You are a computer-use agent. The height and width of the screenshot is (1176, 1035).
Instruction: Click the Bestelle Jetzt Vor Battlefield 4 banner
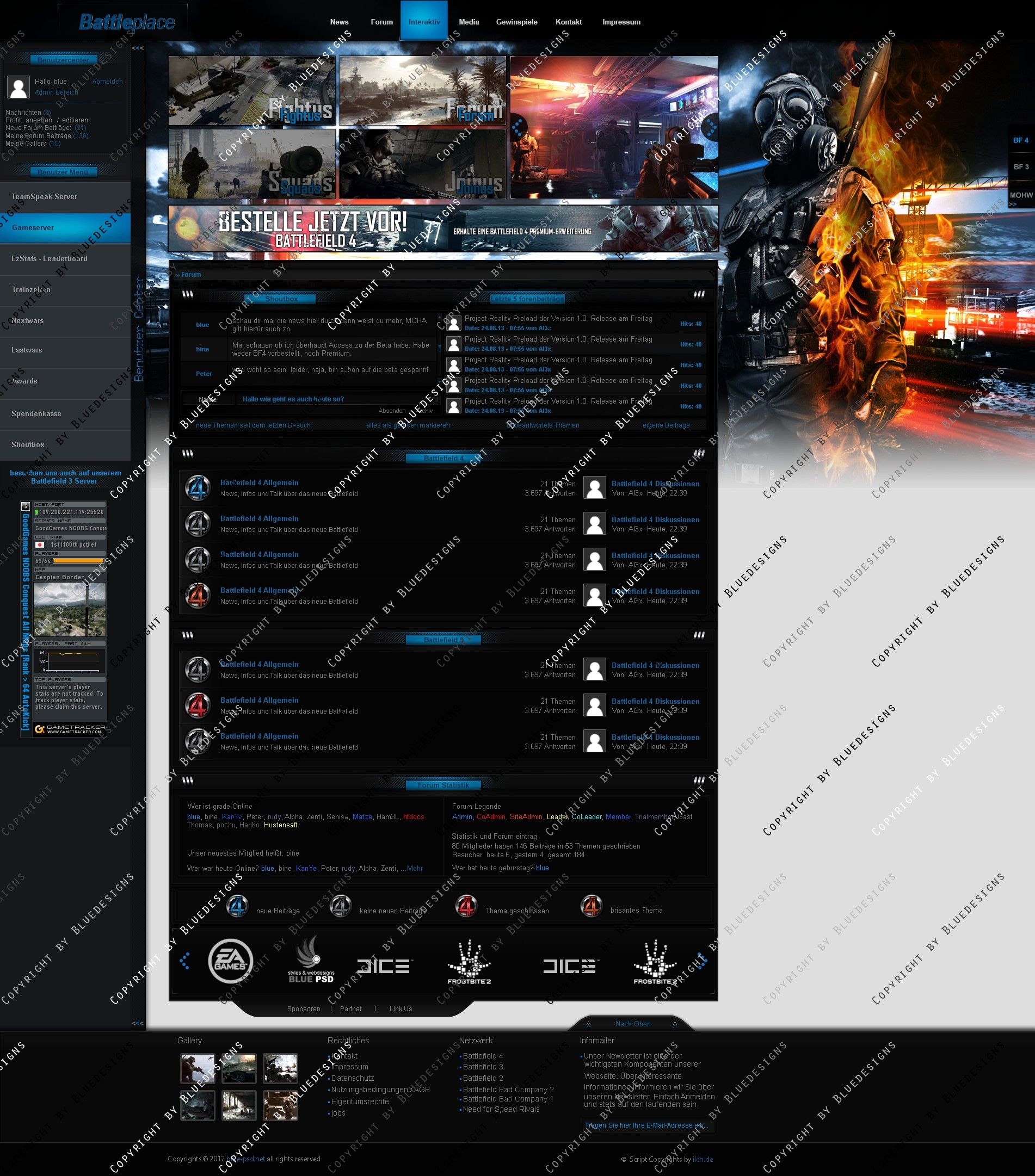[x=443, y=229]
